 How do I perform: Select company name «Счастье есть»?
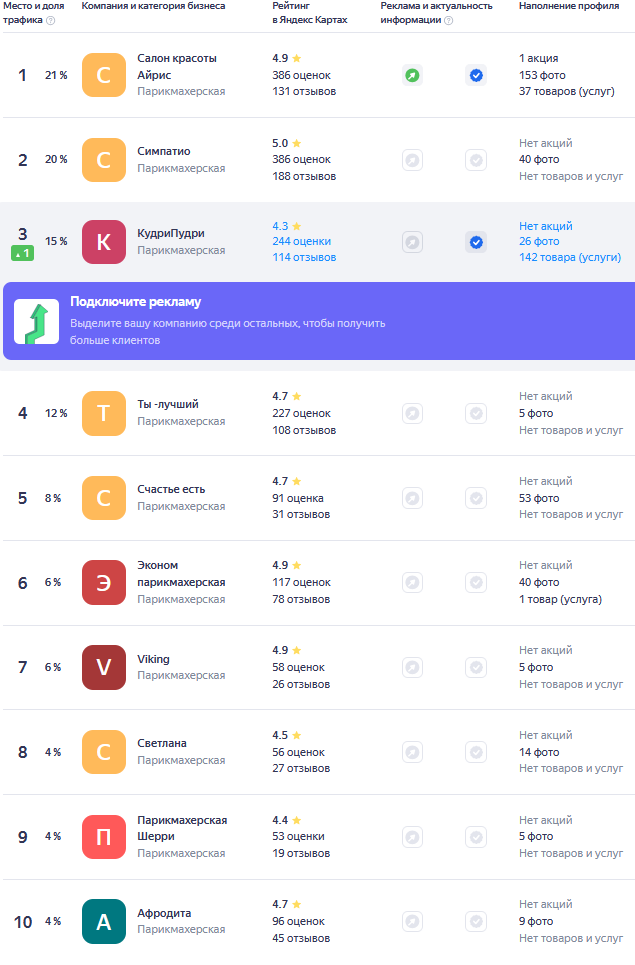(x=171, y=489)
